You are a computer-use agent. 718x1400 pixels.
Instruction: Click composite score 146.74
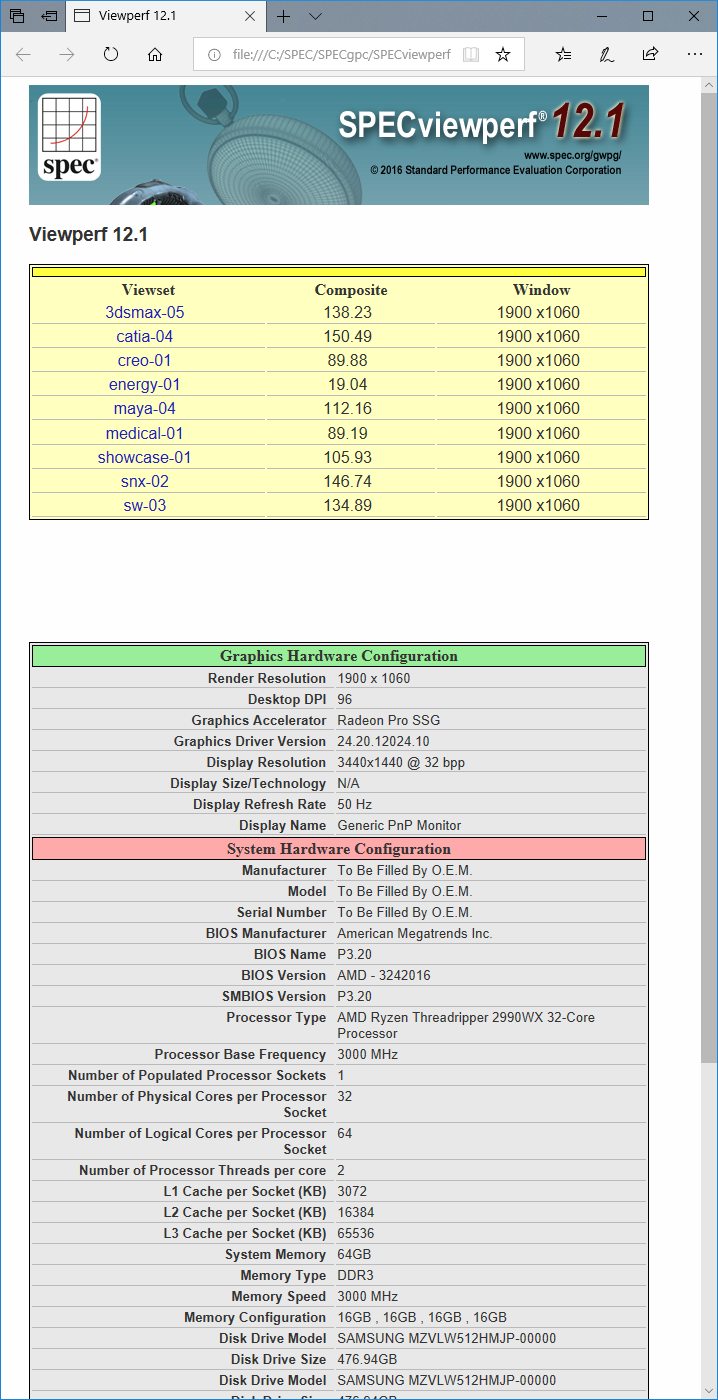350,482
